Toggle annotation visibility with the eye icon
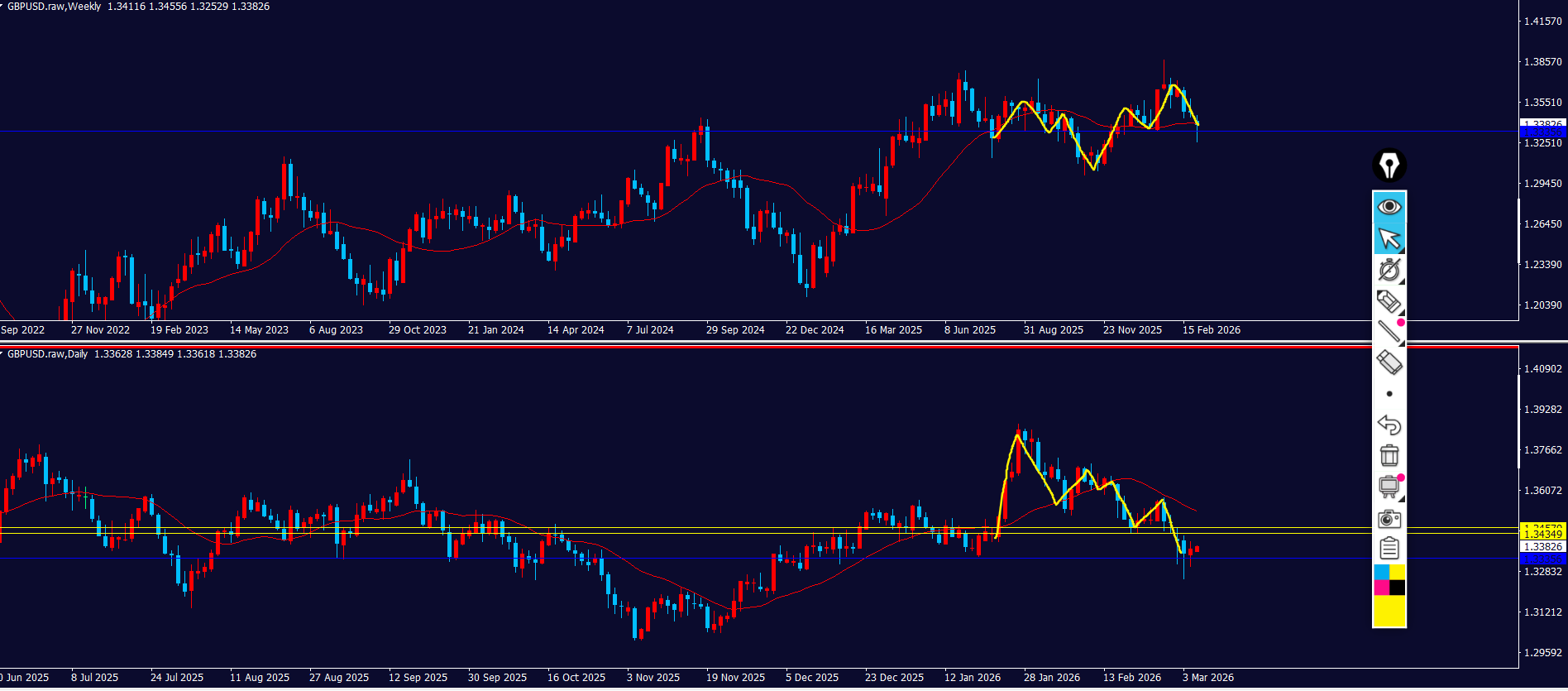The height and width of the screenshot is (691, 1568). click(x=1389, y=206)
